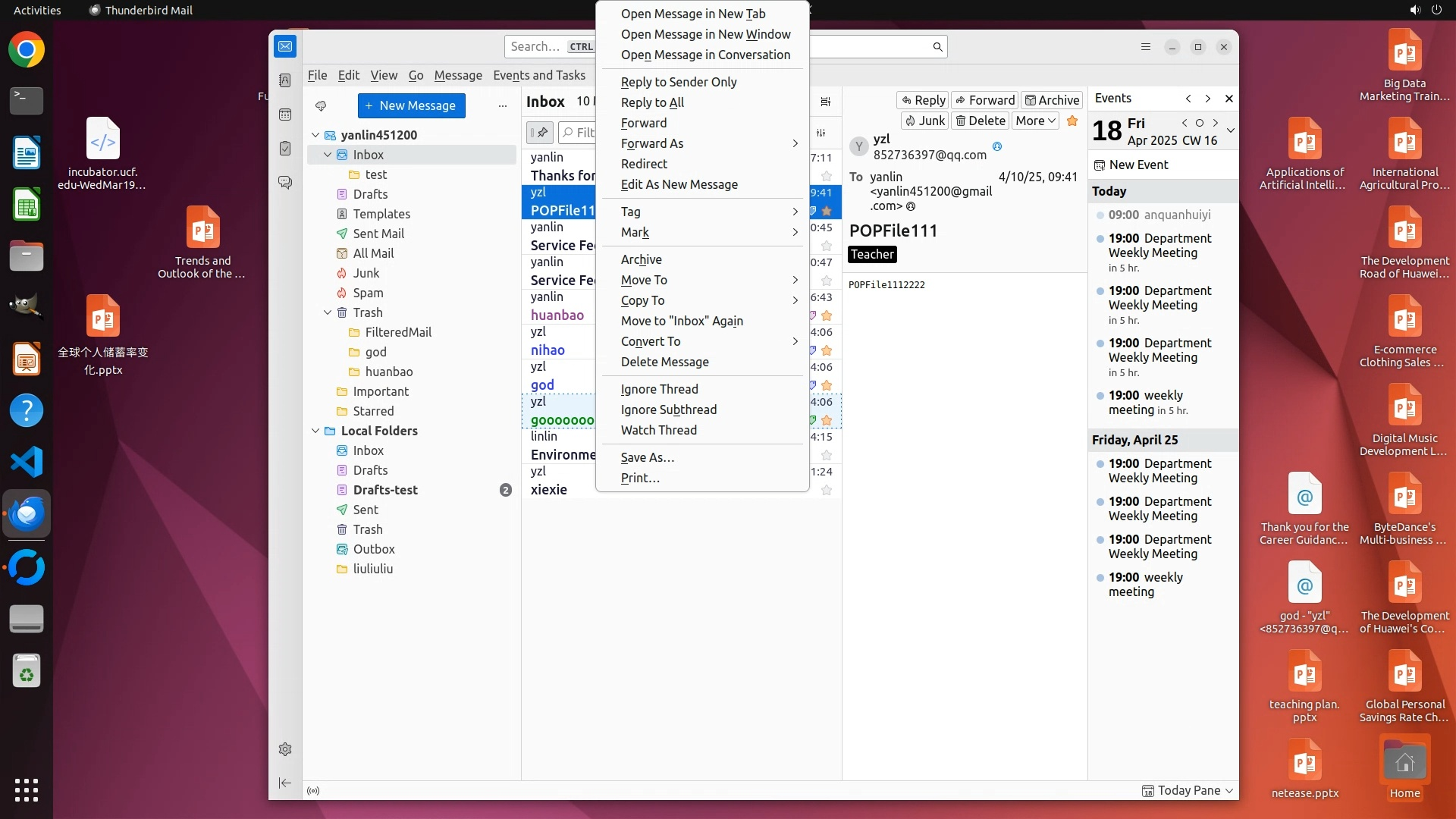Open the More dropdown in message header
Image resolution: width=1456 pixels, height=819 pixels.
(1035, 121)
